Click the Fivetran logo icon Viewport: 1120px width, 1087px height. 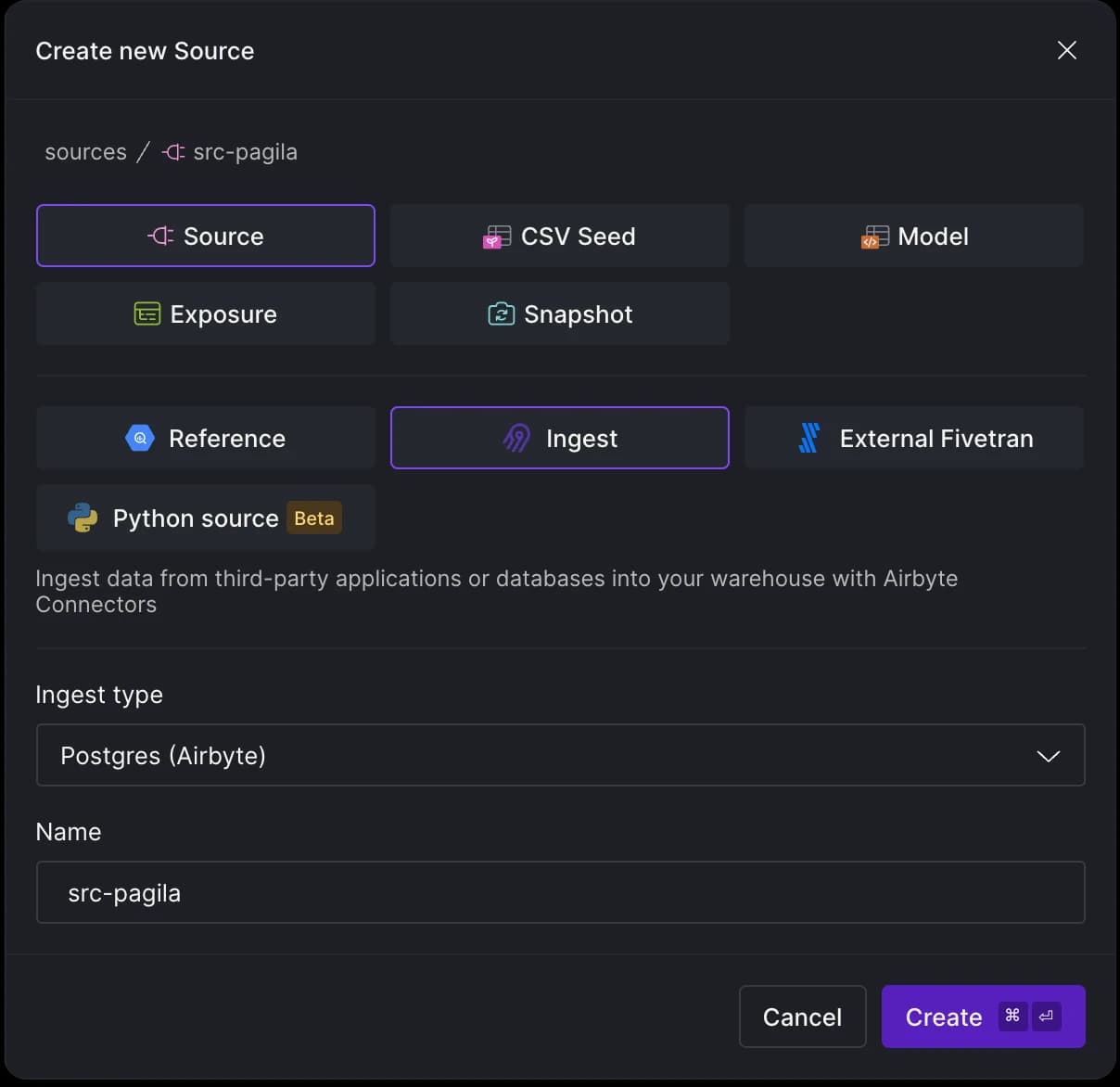(x=809, y=438)
